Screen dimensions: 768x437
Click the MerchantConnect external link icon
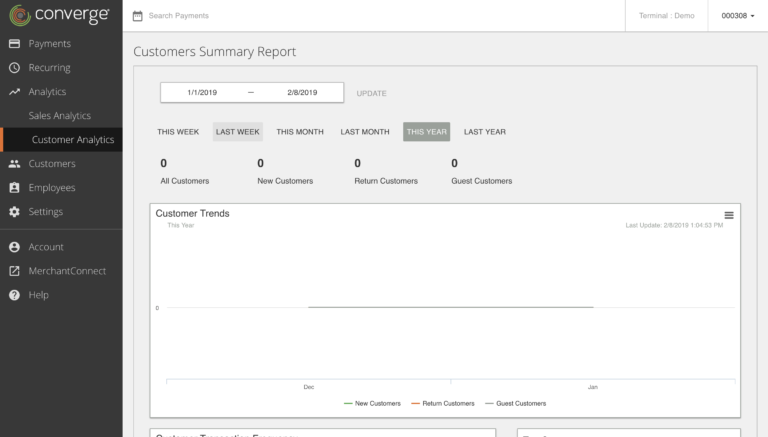[15, 271]
